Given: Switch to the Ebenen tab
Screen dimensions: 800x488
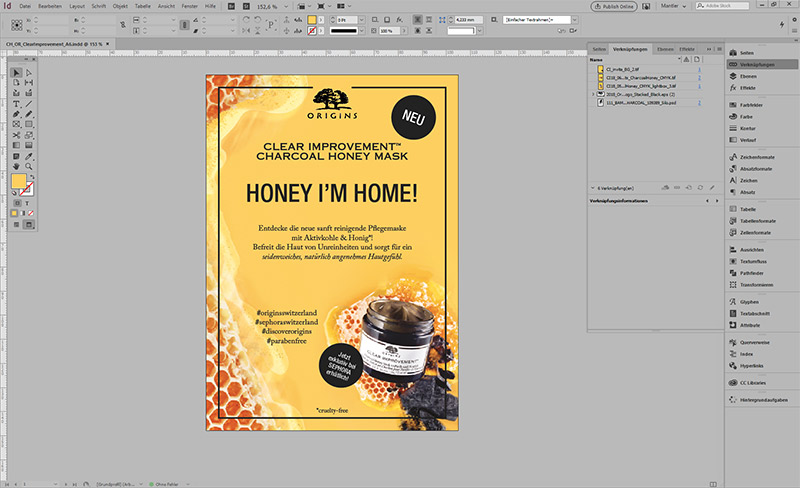Looking at the screenshot, I should [665, 49].
